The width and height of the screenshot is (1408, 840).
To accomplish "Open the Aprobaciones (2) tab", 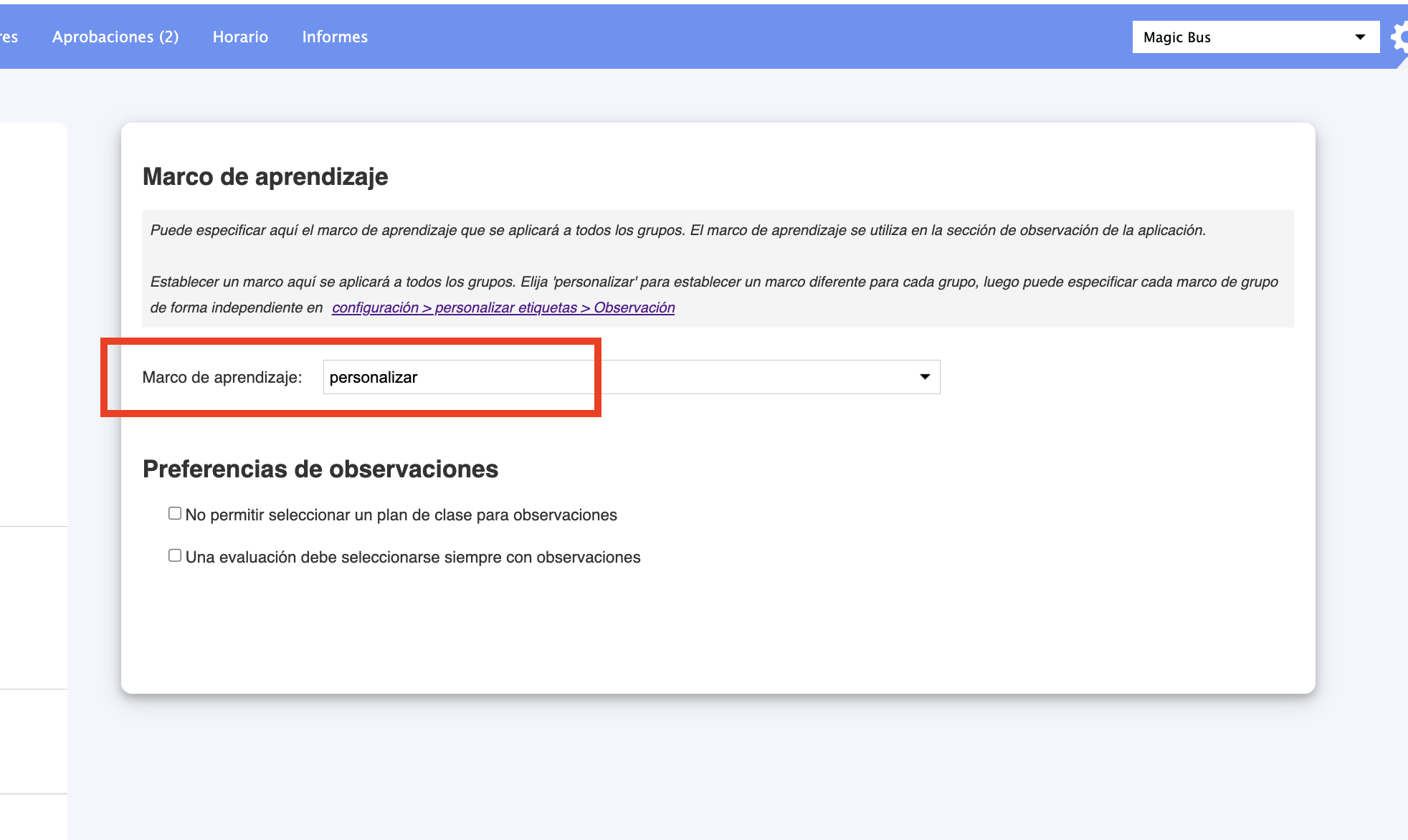I will click(115, 37).
